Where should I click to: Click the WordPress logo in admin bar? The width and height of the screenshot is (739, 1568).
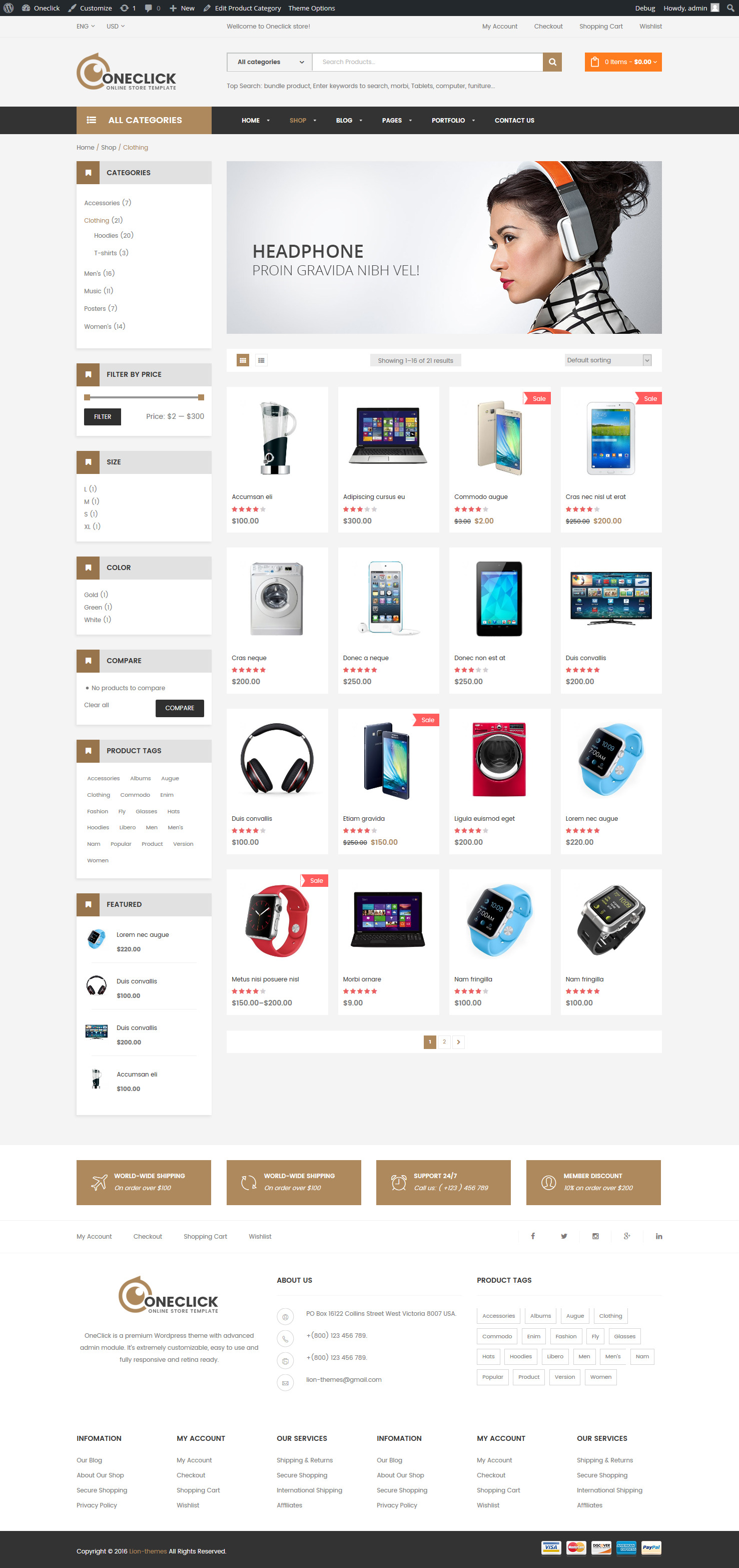pyautogui.click(x=9, y=8)
